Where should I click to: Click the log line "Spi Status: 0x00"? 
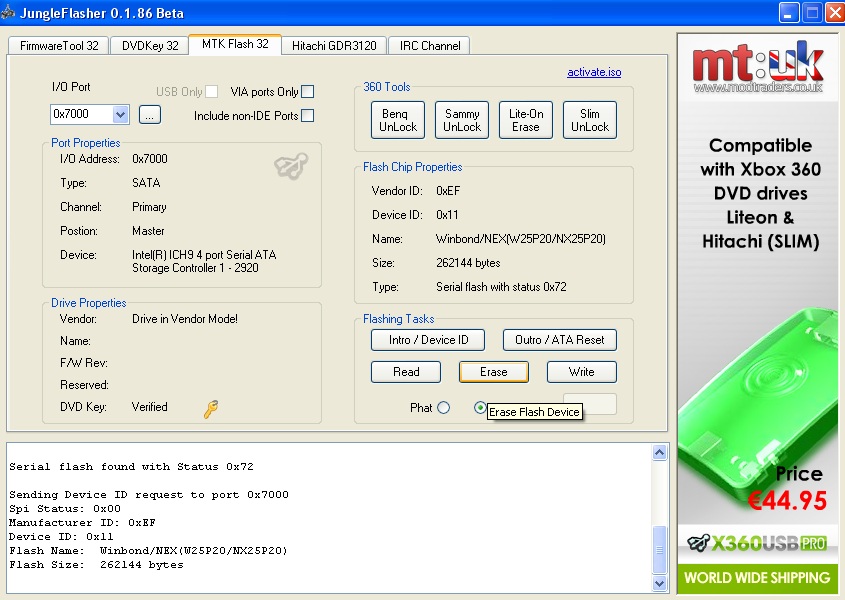coord(65,509)
